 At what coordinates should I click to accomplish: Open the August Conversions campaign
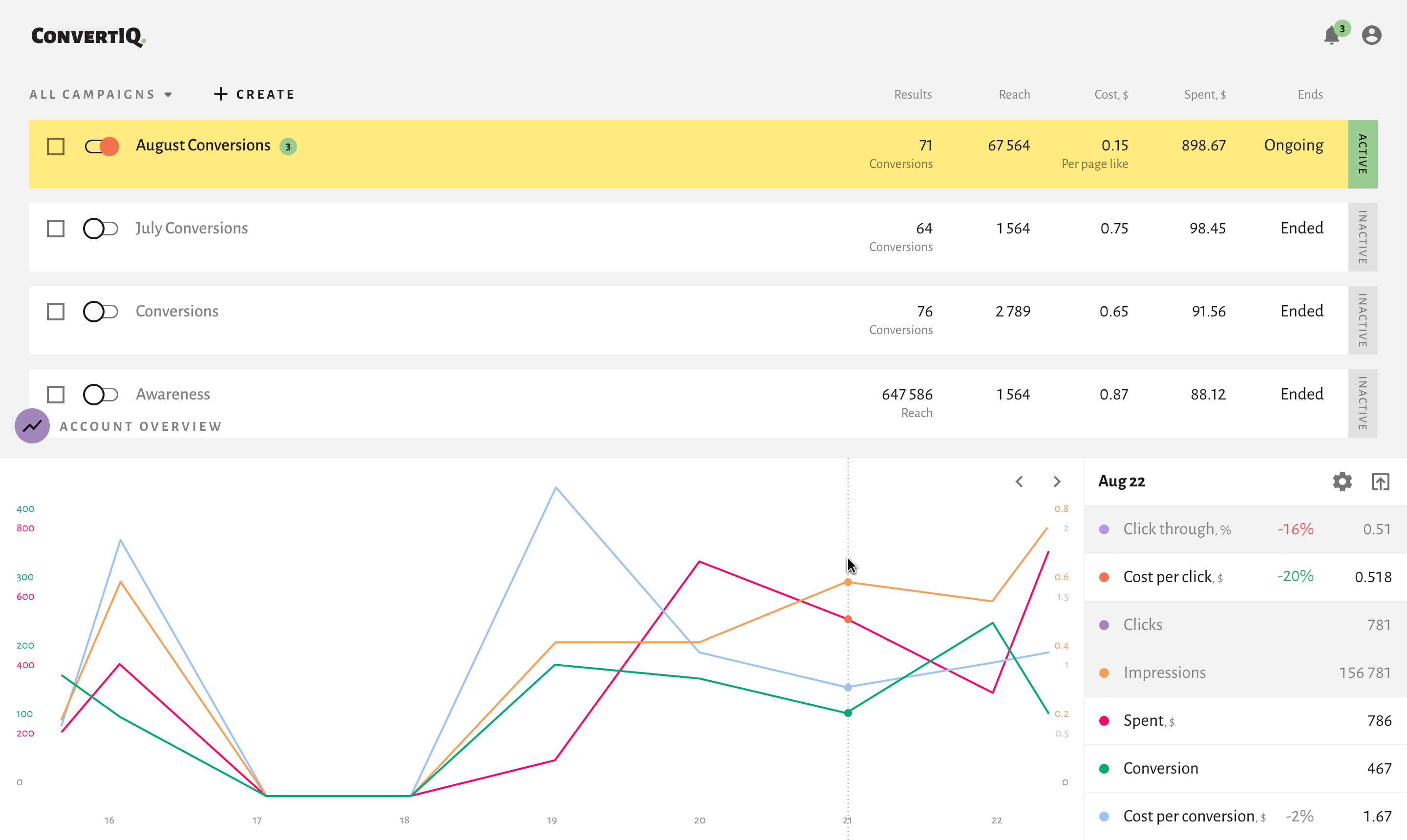tap(203, 145)
